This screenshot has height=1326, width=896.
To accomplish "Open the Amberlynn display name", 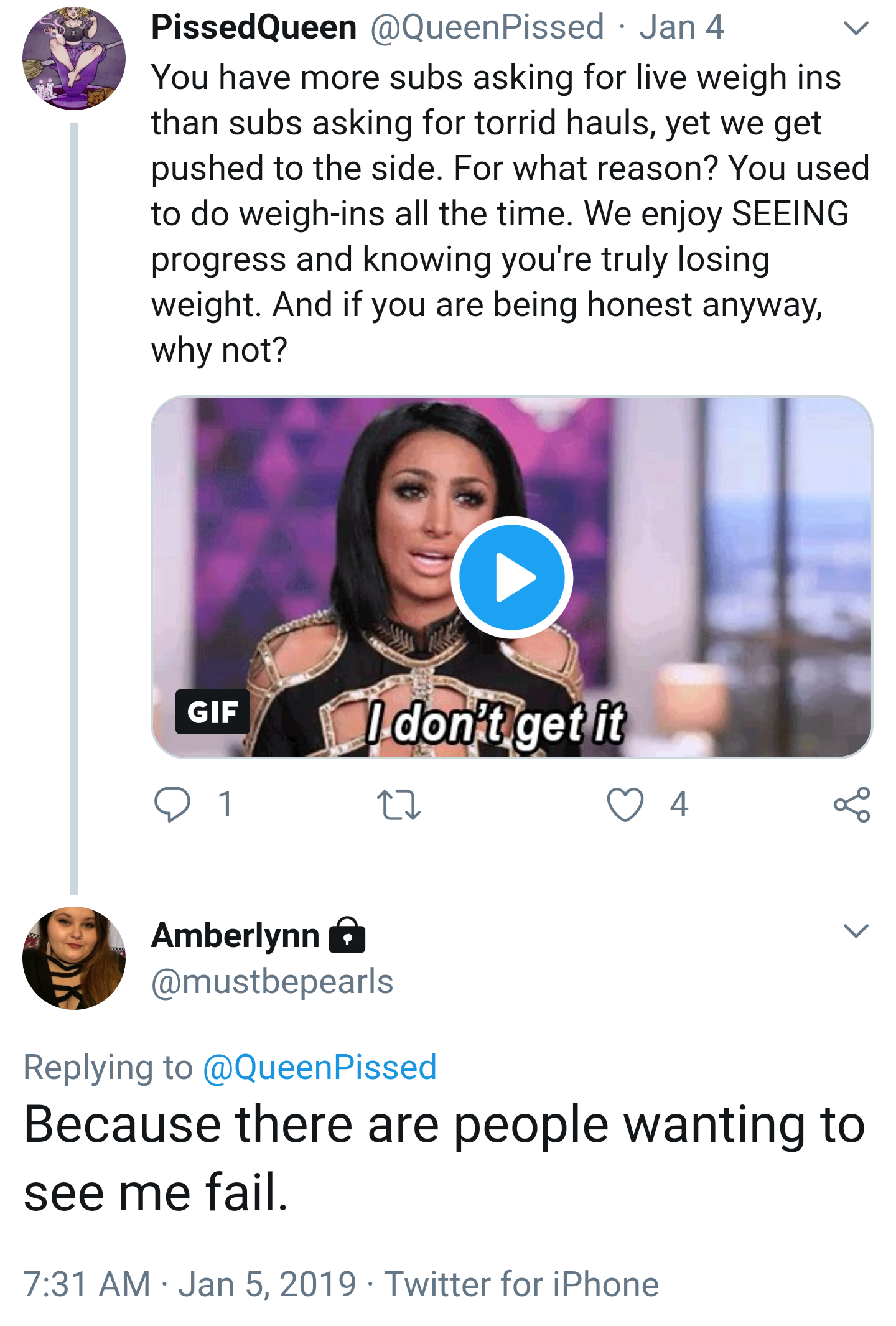I will tap(235, 935).
